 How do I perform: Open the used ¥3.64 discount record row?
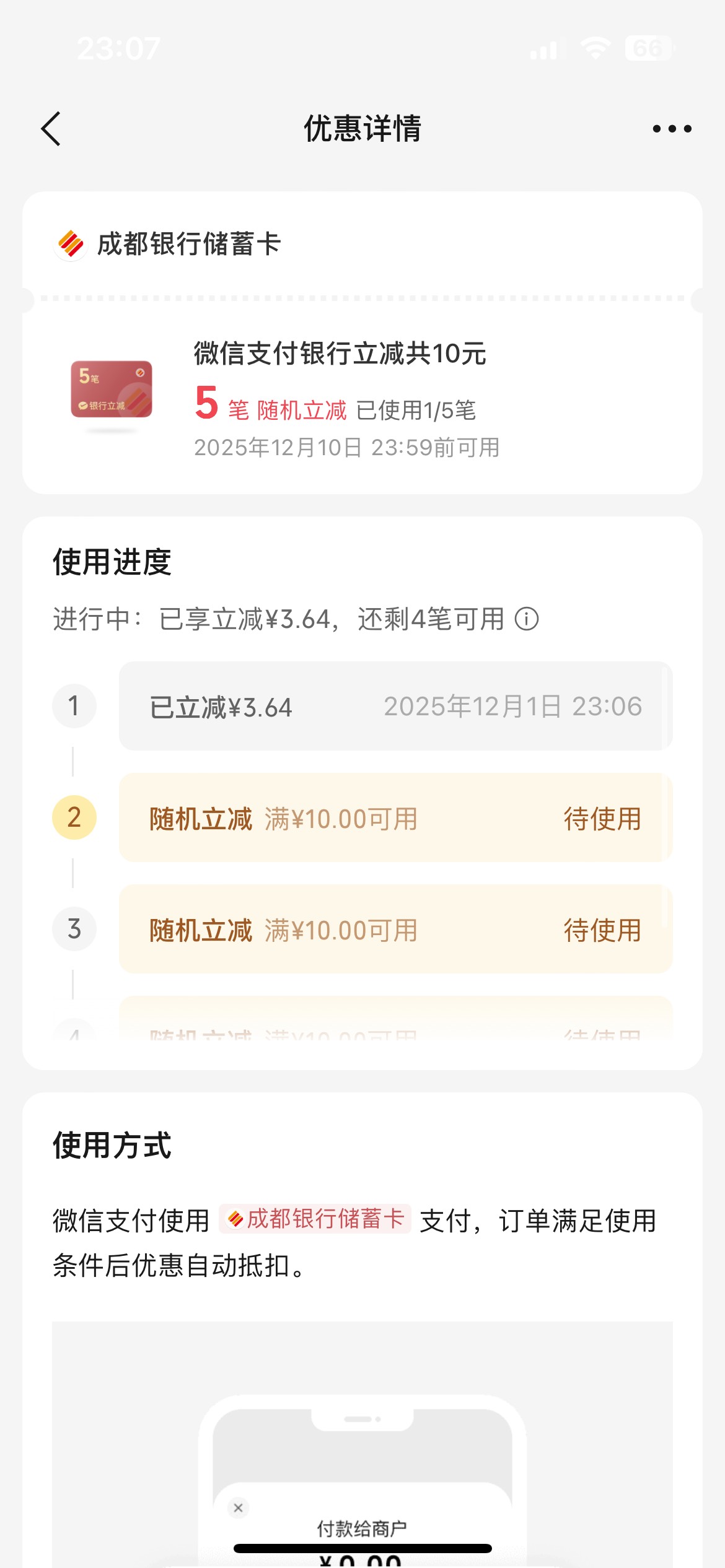pyautogui.click(x=395, y=706)
